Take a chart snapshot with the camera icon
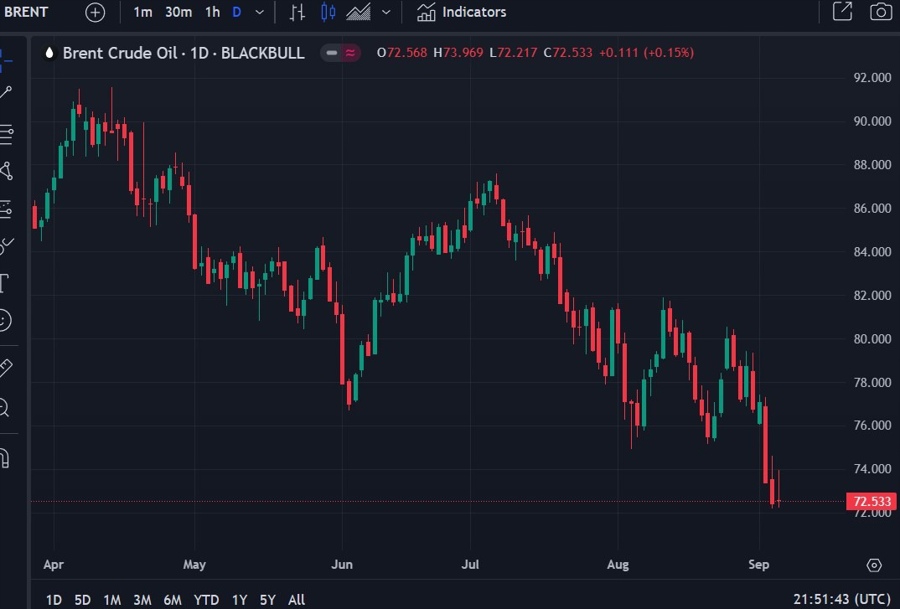900x609 pixels. tap(879, 11)
